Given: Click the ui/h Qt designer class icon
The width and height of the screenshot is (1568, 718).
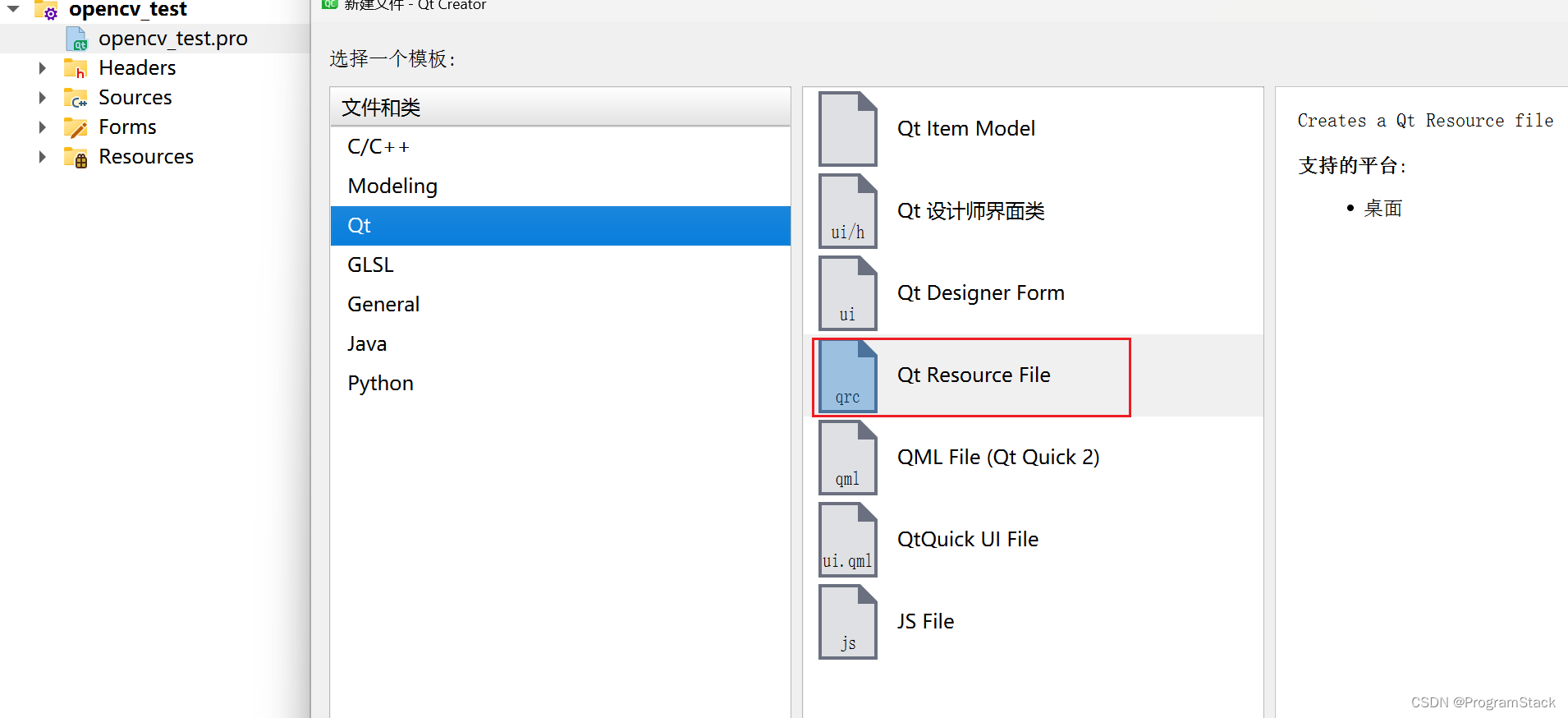Looking at the screenshot, I should pyautogui.click(x=847, y=211).
